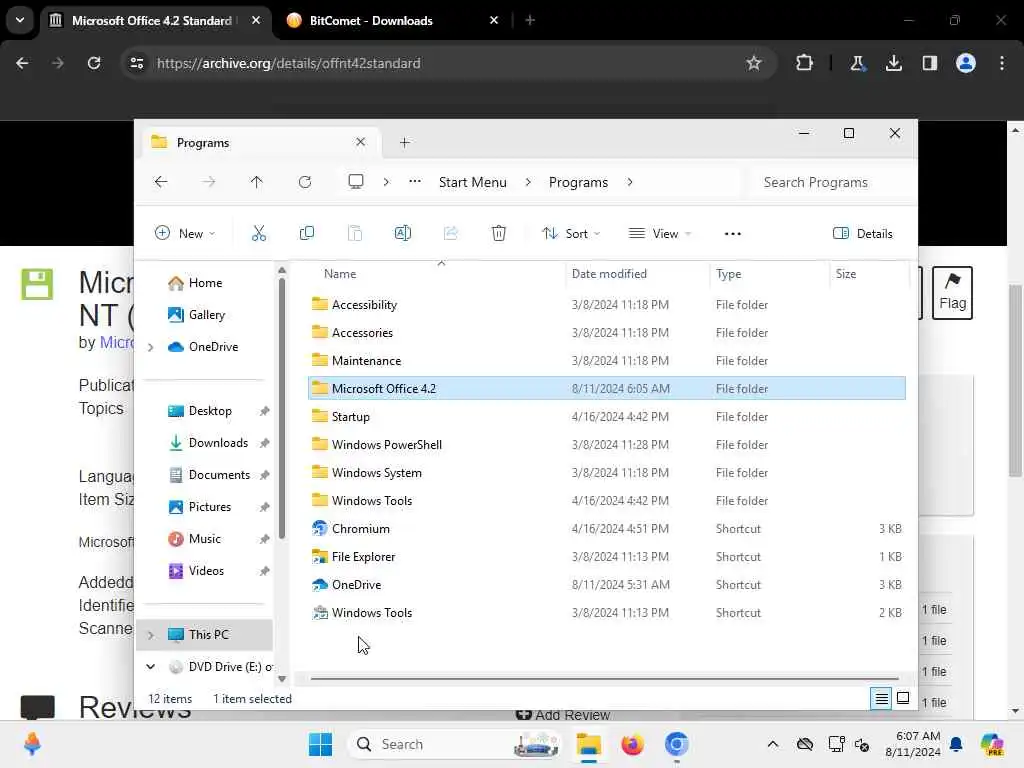Sort by Type column header
Image resolution: width=1024 pixels, height=768 pixels.
769,274
